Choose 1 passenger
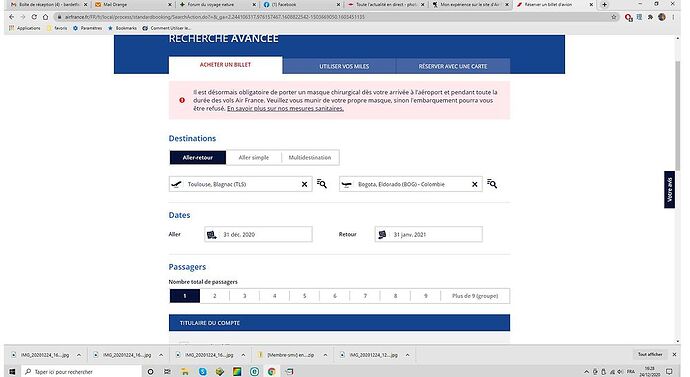This screenshot has width=690, height=377. (185, 296)
